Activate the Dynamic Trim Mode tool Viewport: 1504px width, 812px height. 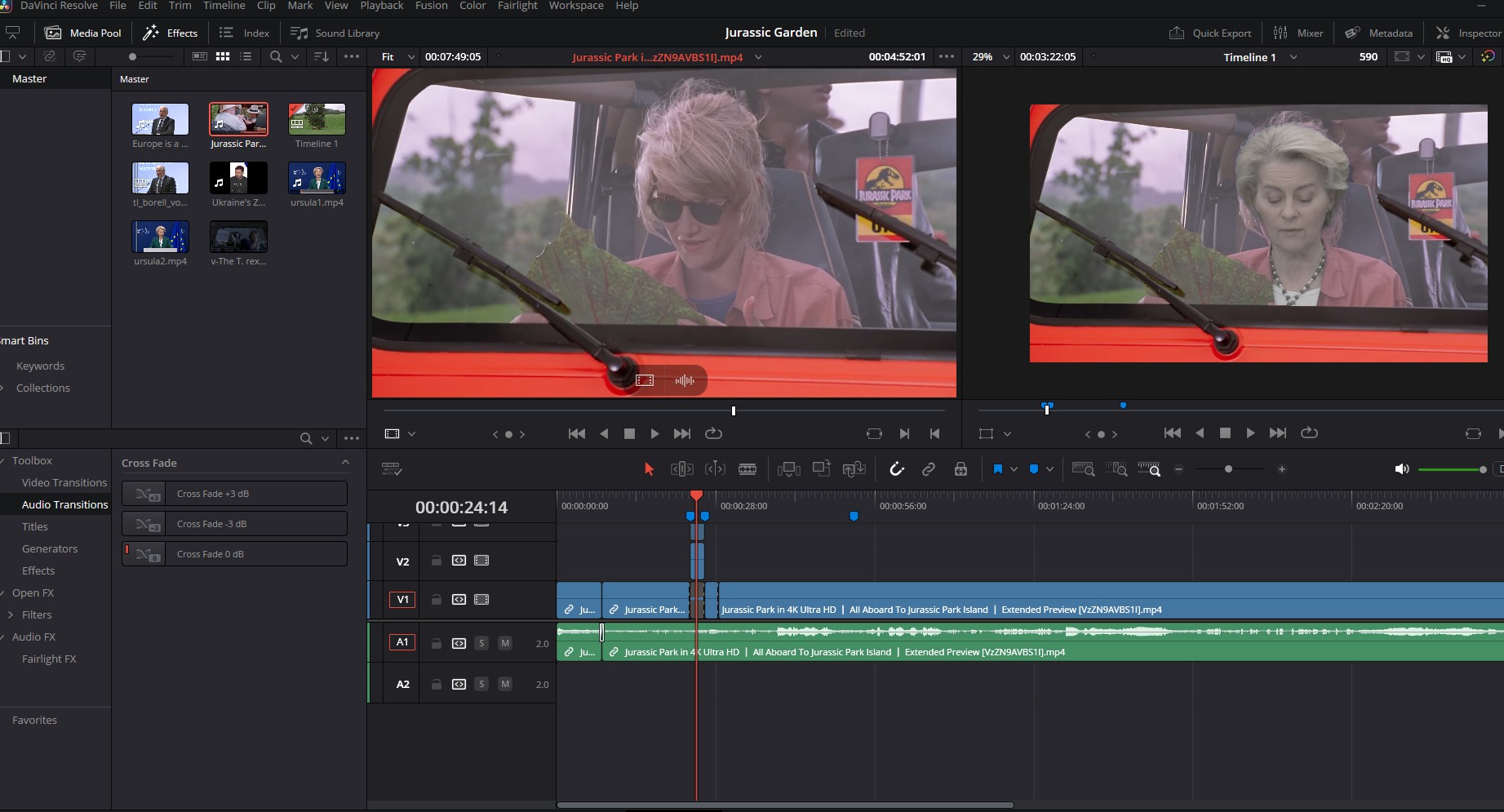pyautogui.click(x=715, y=469)
